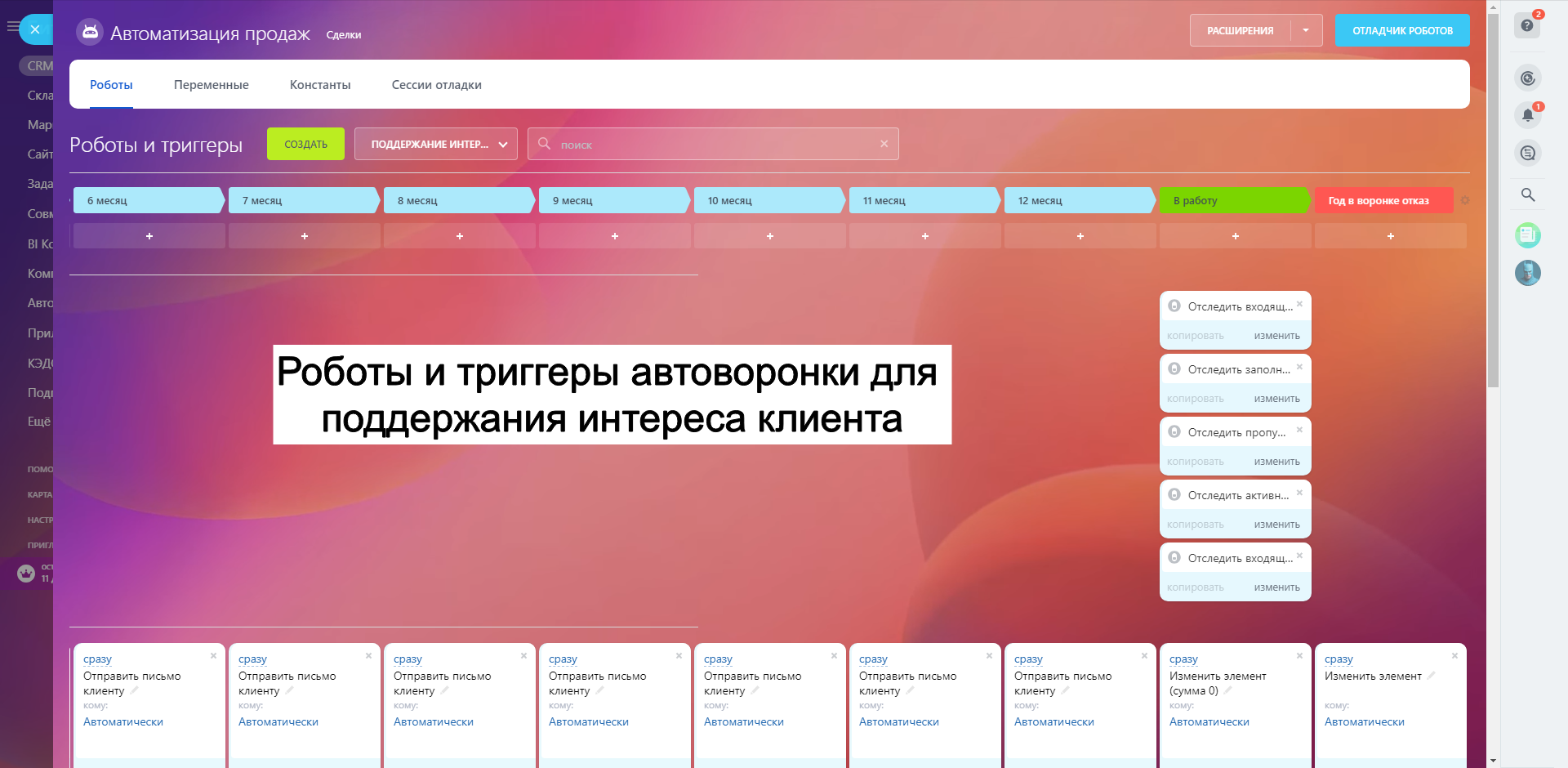Switch to the Сессии отладки tab
The width and height of the screenshot is (1568, 768).
[437, 85]
